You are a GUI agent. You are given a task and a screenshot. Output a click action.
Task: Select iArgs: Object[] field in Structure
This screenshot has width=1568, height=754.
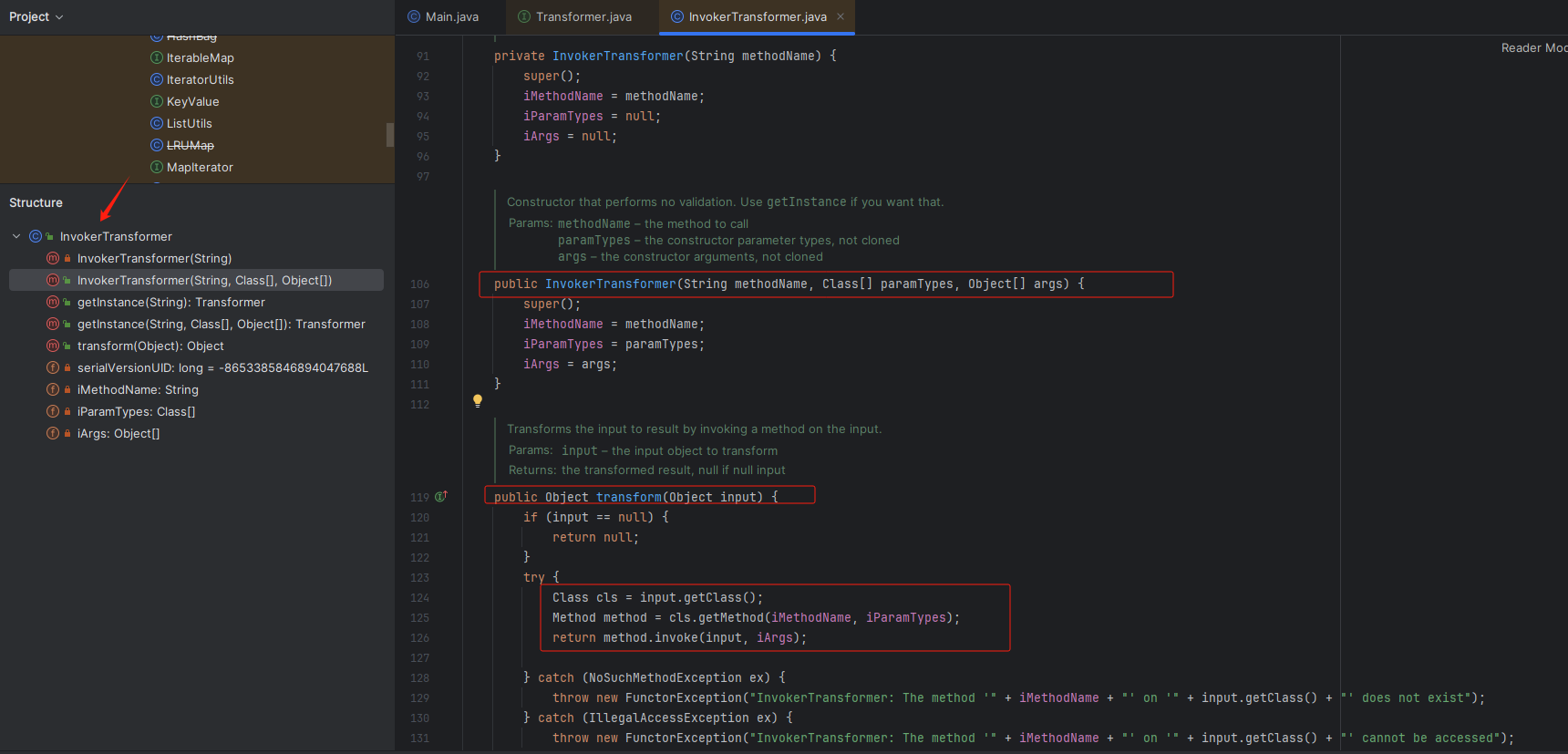click(x=119, y=433)
